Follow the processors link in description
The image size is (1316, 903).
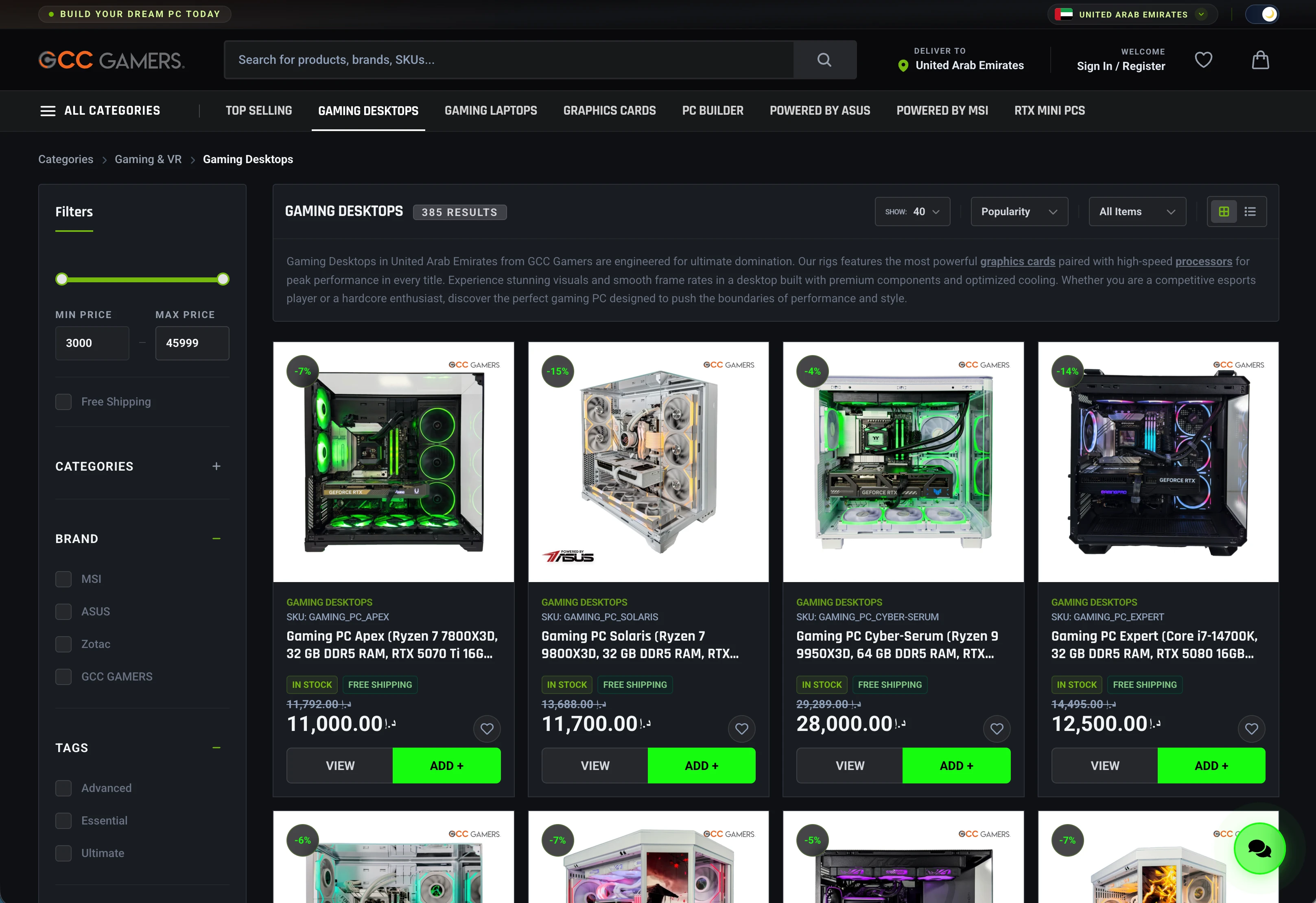click(x=1203, y=262)
